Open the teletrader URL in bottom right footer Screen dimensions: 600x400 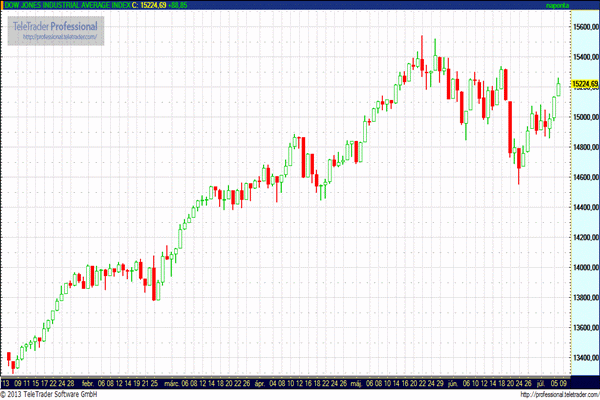[x=548, y=393]
